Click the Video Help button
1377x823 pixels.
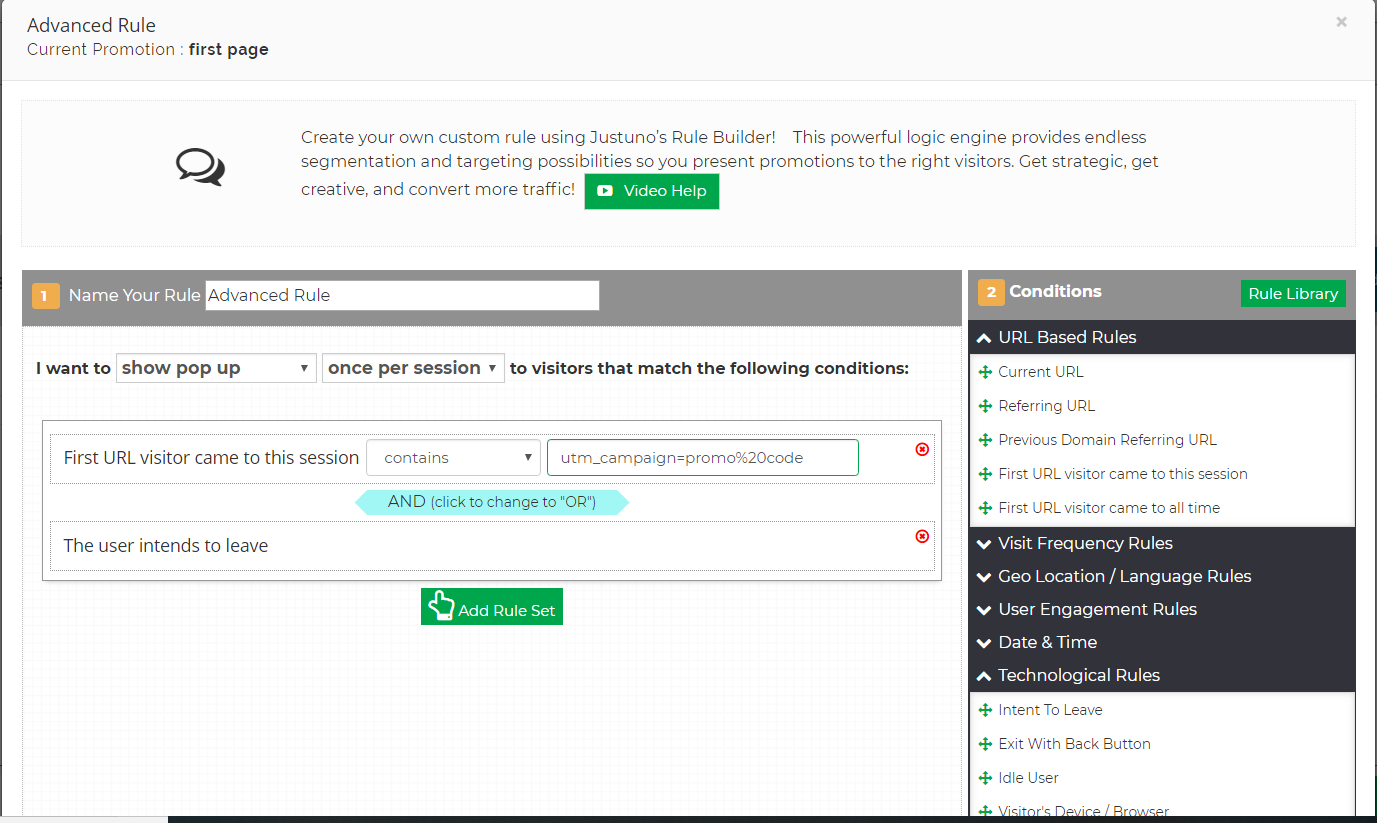[x=651, y=191]
